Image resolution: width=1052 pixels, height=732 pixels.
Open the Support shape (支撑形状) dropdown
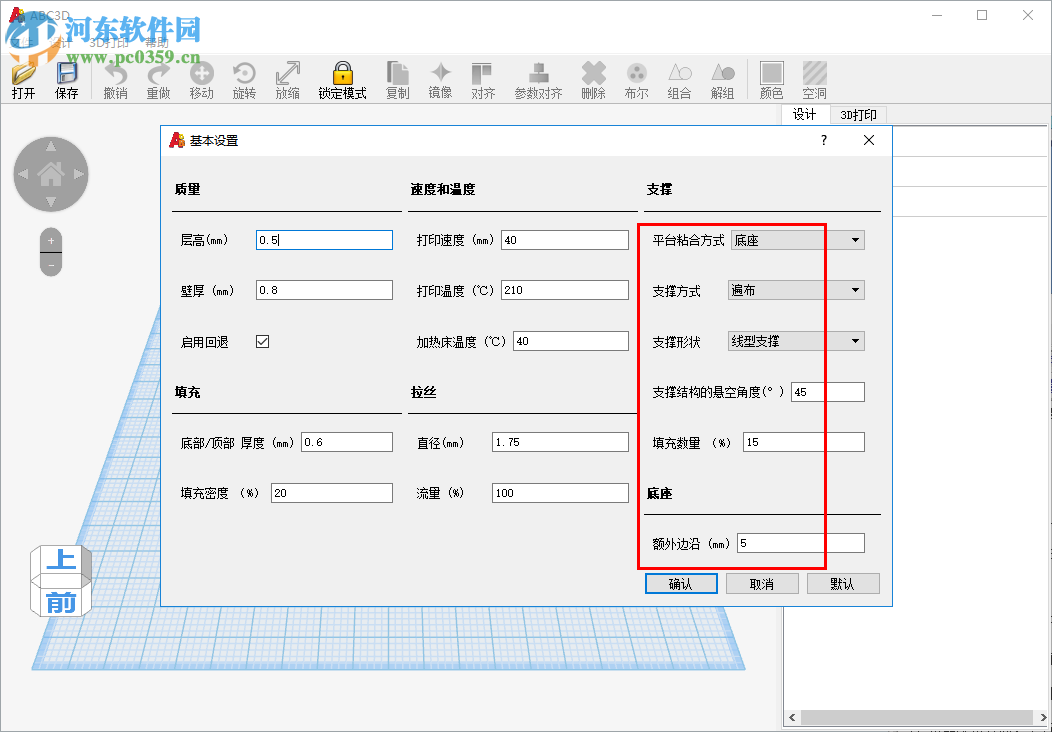tap(796, 341)
